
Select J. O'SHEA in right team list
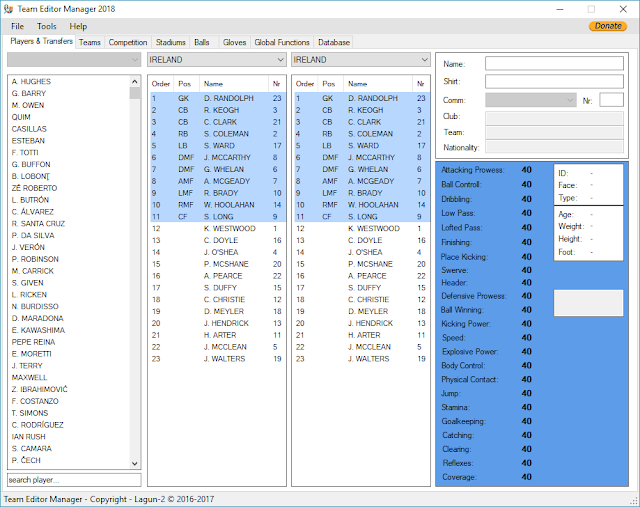click(x=361, y=252)
